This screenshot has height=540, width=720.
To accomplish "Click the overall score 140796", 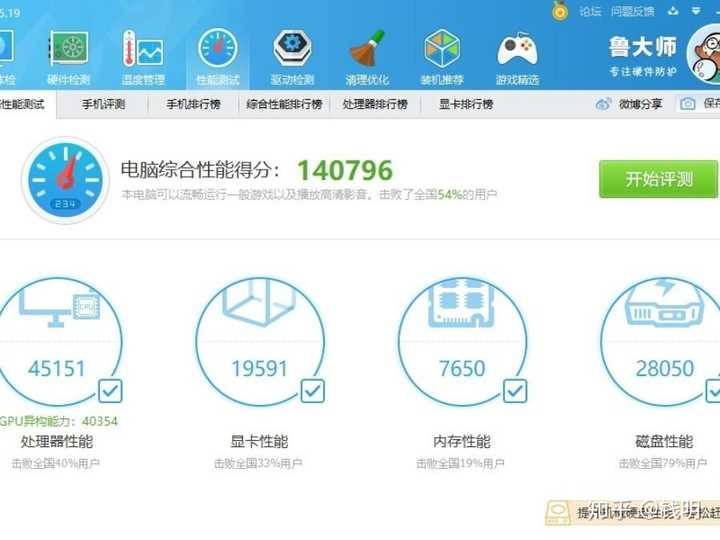I will tap(345, 170).
